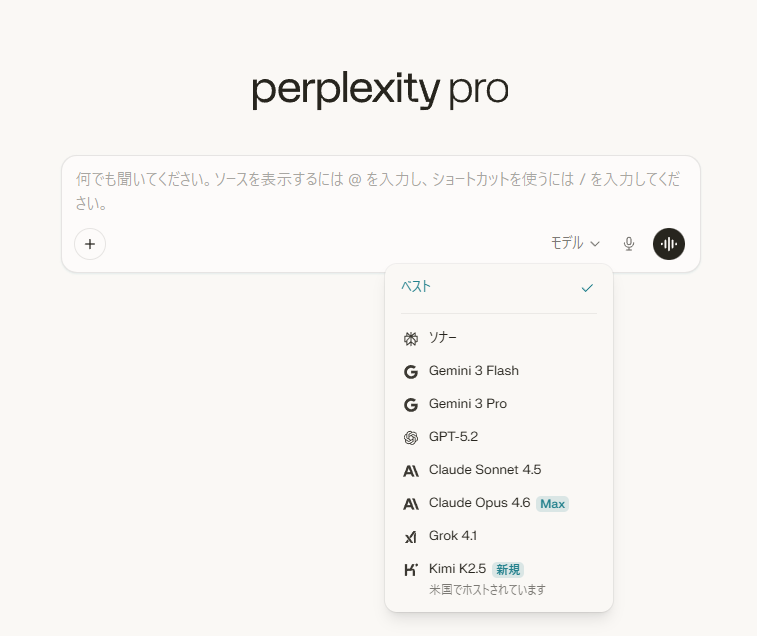Choose Claude Opus 4.6 model
This screenshot has height=636, width=757.
click(479, 503)
